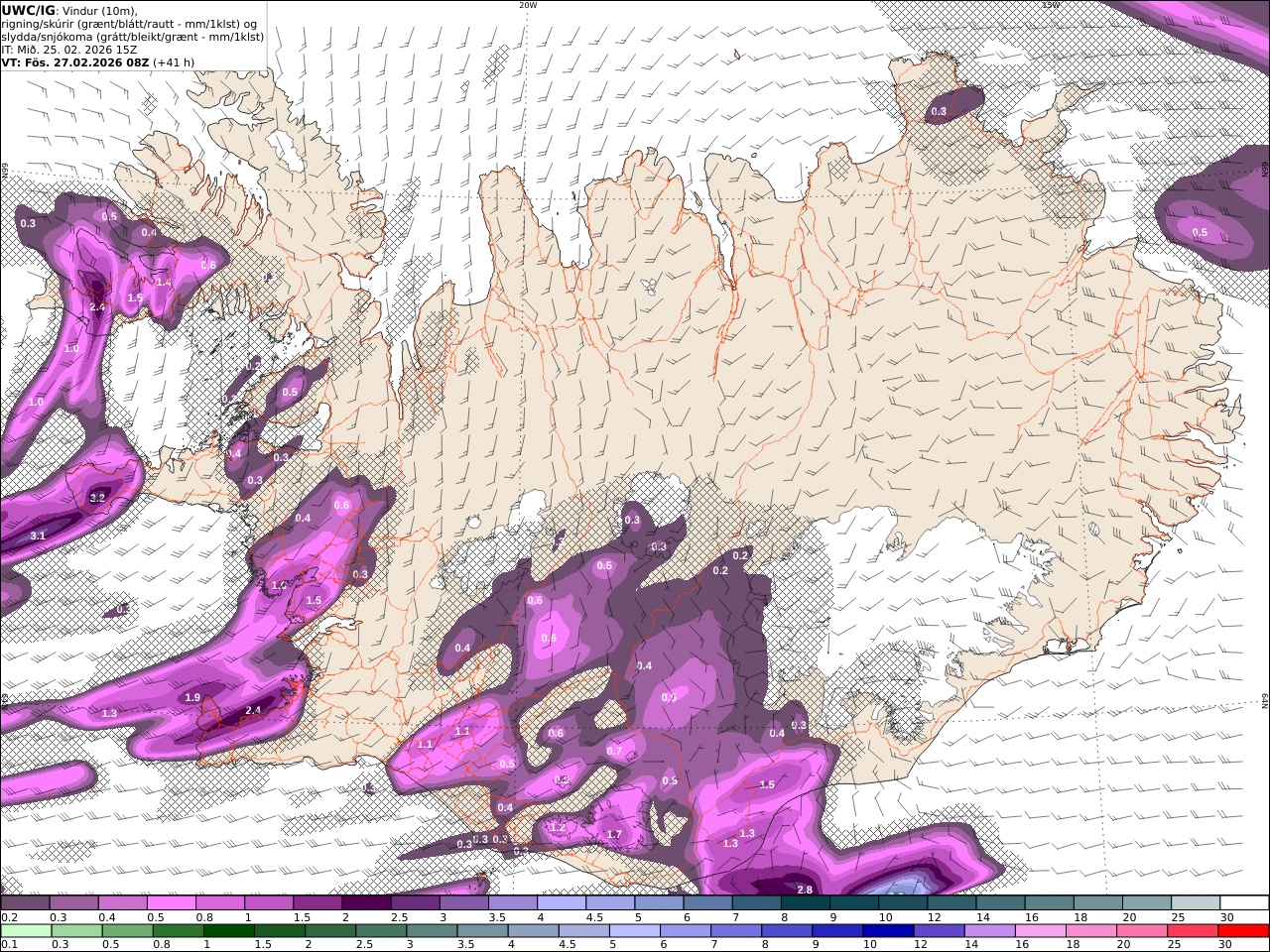Click the 3.2 precipitation value on map
The image size is (1270, 952).
pyautogui.click(x=97, y=497)
